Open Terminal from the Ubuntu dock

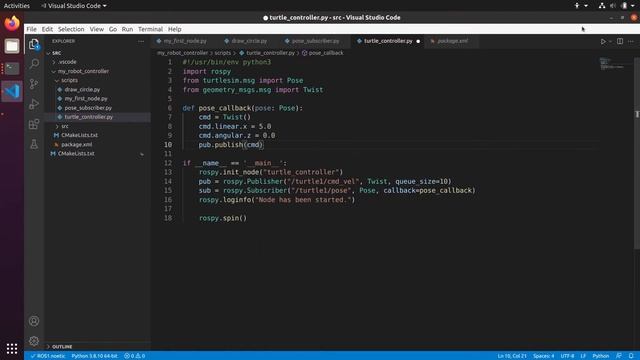click(x=12, y=68)
